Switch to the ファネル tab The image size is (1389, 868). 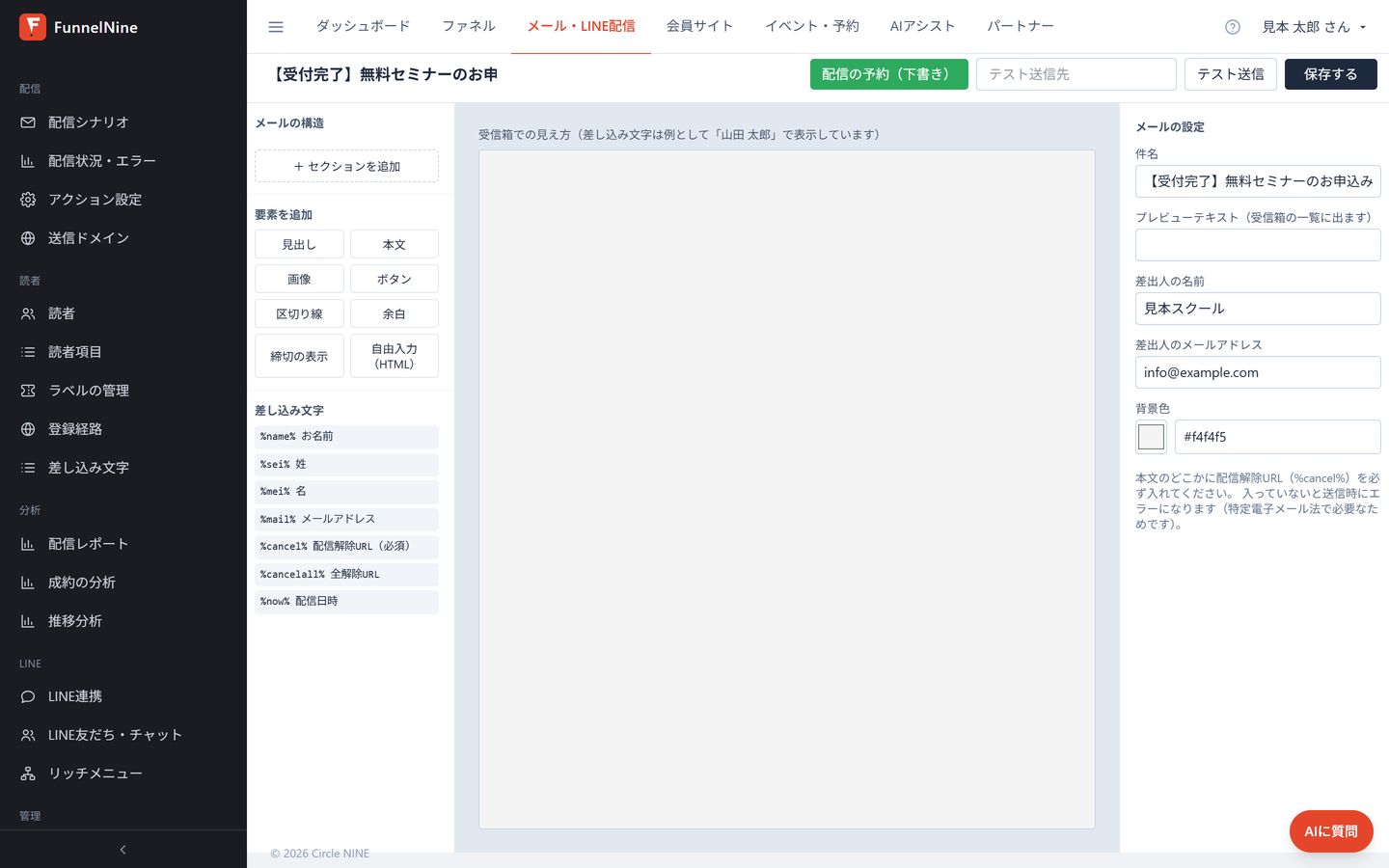[x=469, y=26]
